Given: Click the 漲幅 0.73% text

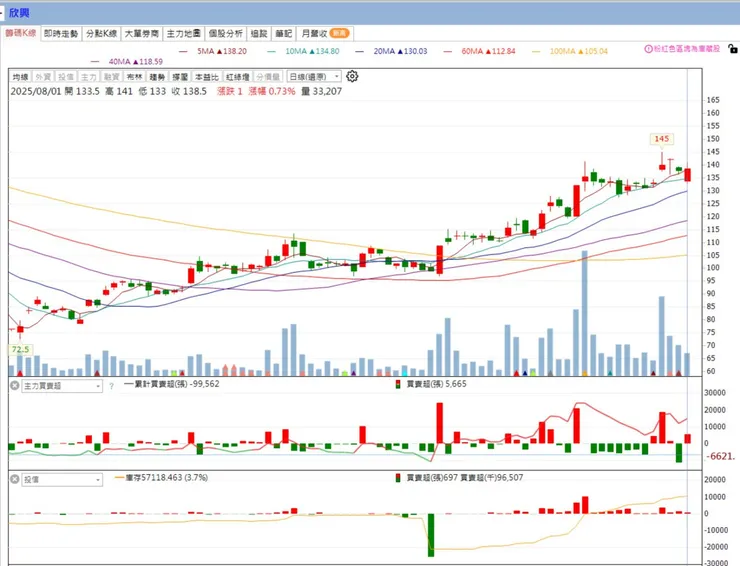Looking at the screenshot, I should coord(272,91).
